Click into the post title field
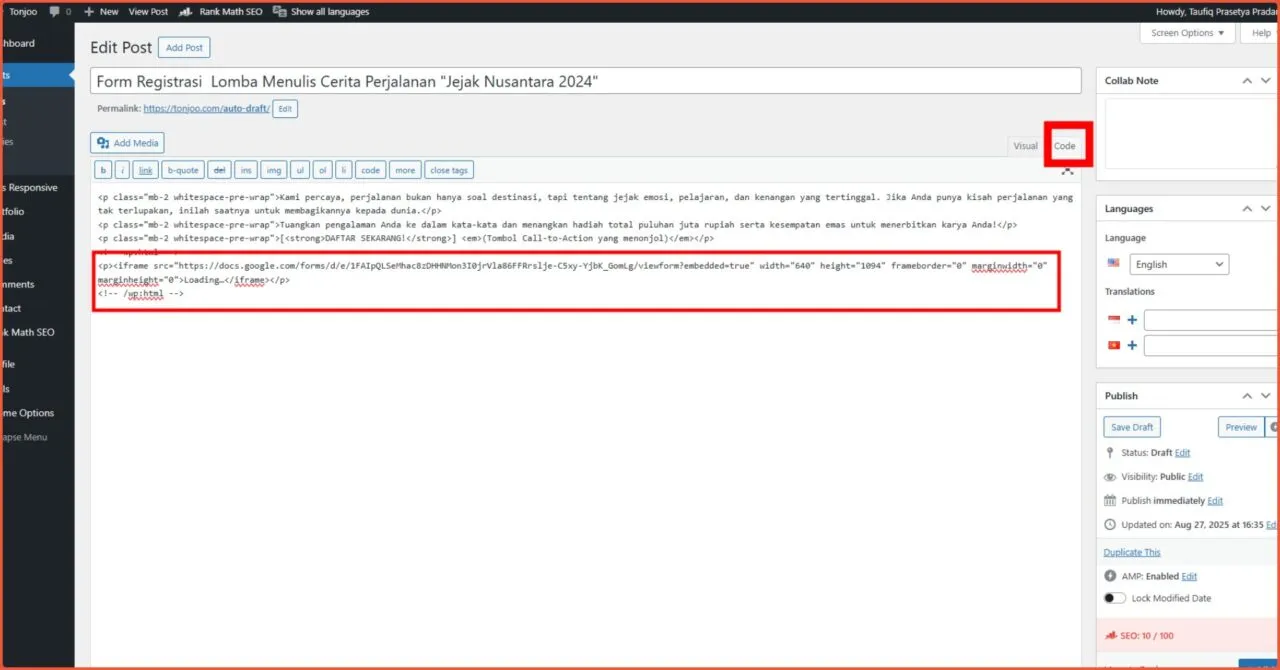Screen dimensions: 1280x670 point(585,81)
